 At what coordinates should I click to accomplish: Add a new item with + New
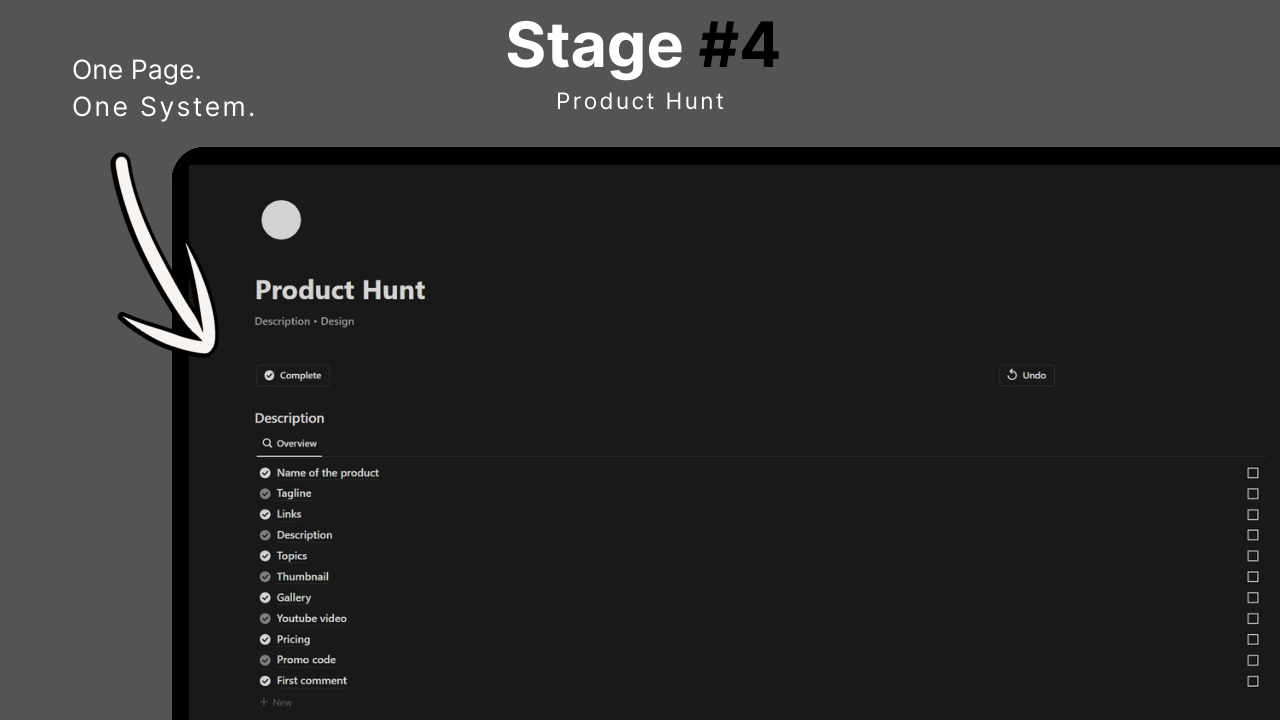[276, 702]
